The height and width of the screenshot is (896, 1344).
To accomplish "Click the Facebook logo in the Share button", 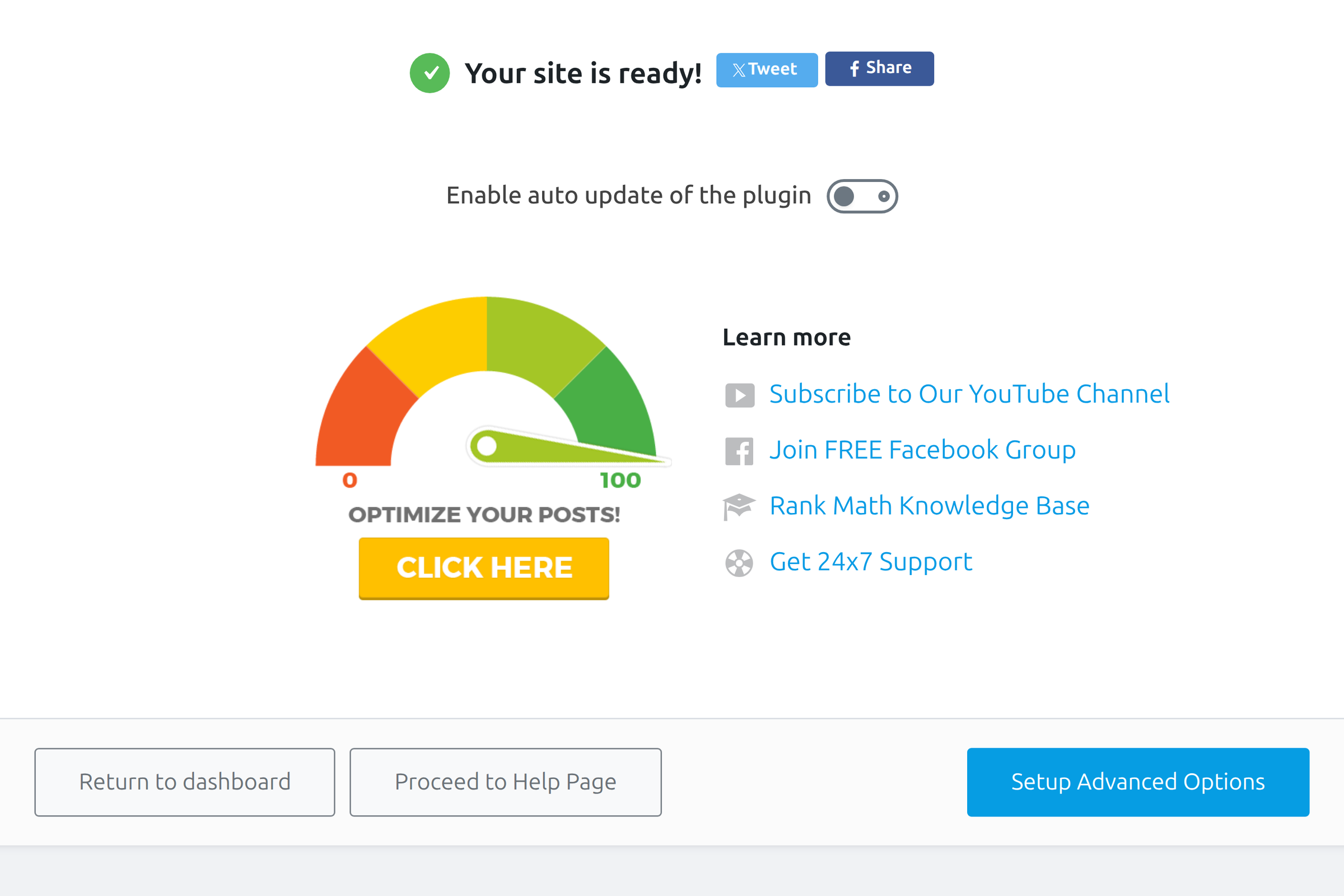I will (x=855, y=68).
